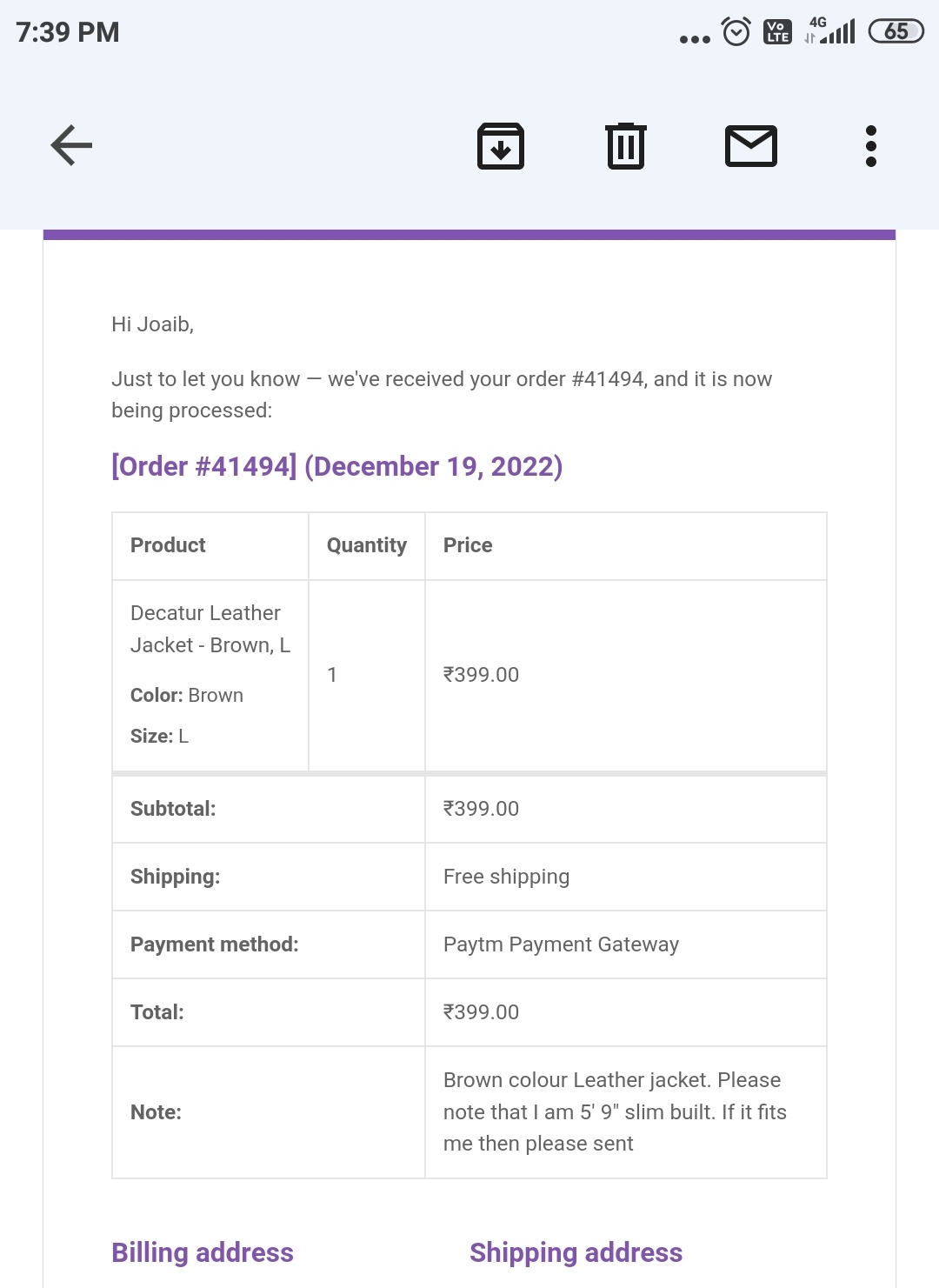Tap the 4G signal strength icon
This screenshot has width=939, height=1288.
(830, 30)
